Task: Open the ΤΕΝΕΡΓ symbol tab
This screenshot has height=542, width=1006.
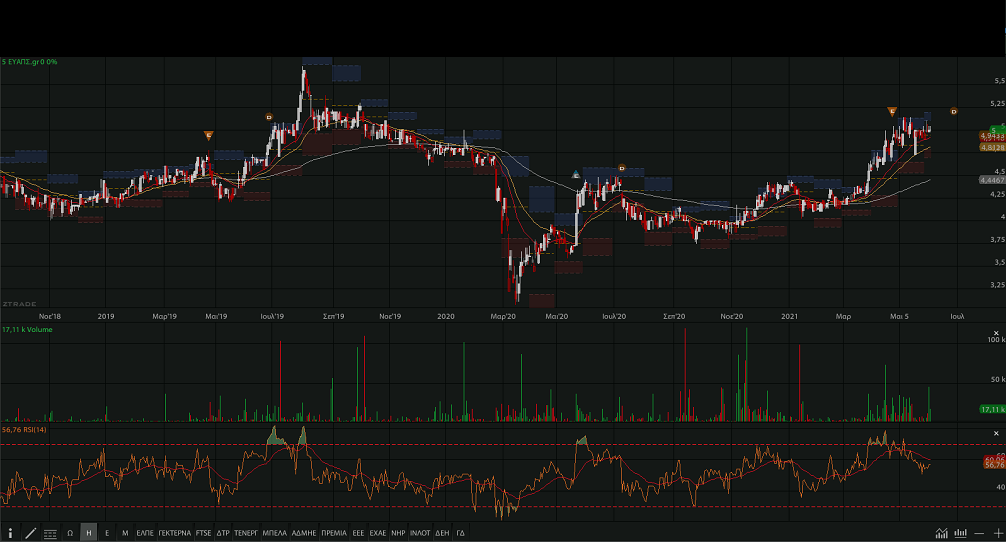Action: (246, 533)
